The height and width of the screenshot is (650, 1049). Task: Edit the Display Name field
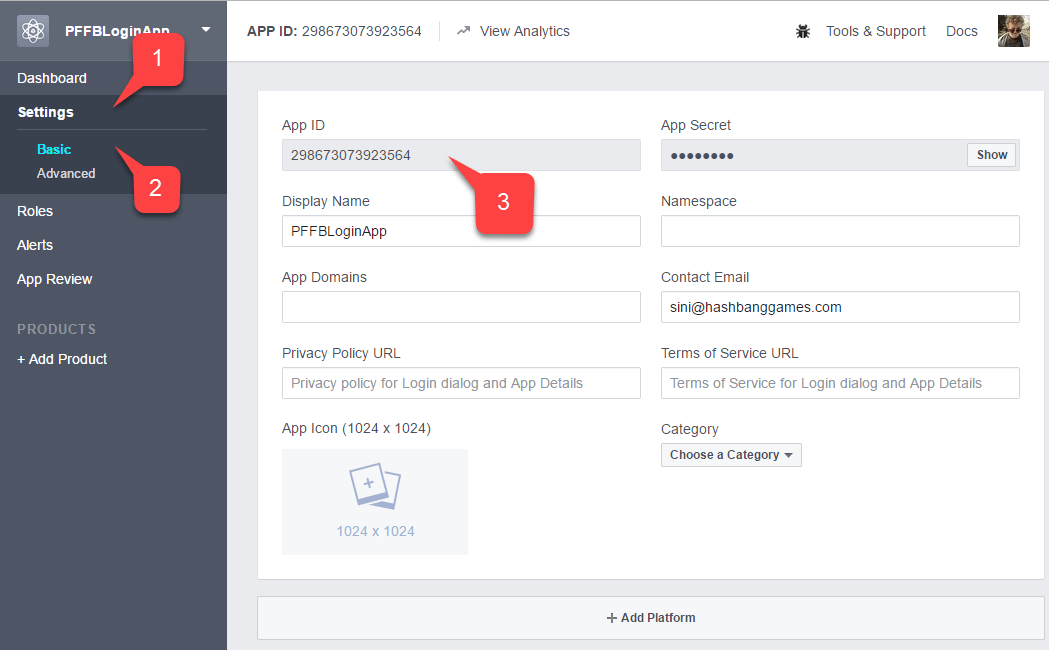tap(461, 231)
